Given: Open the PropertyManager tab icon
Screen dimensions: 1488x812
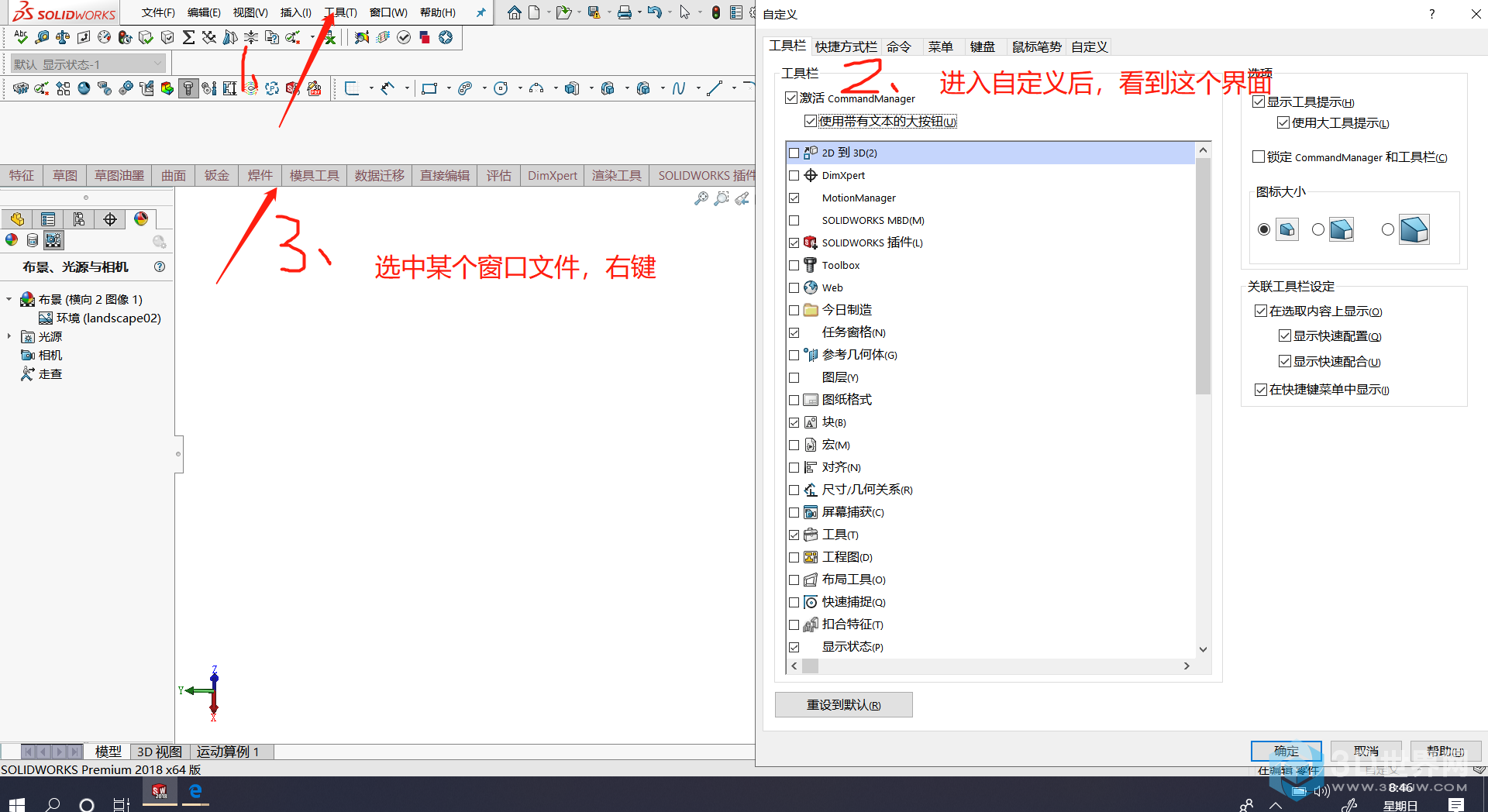Looking at the screenshot, I should click(x=48, y=219).
